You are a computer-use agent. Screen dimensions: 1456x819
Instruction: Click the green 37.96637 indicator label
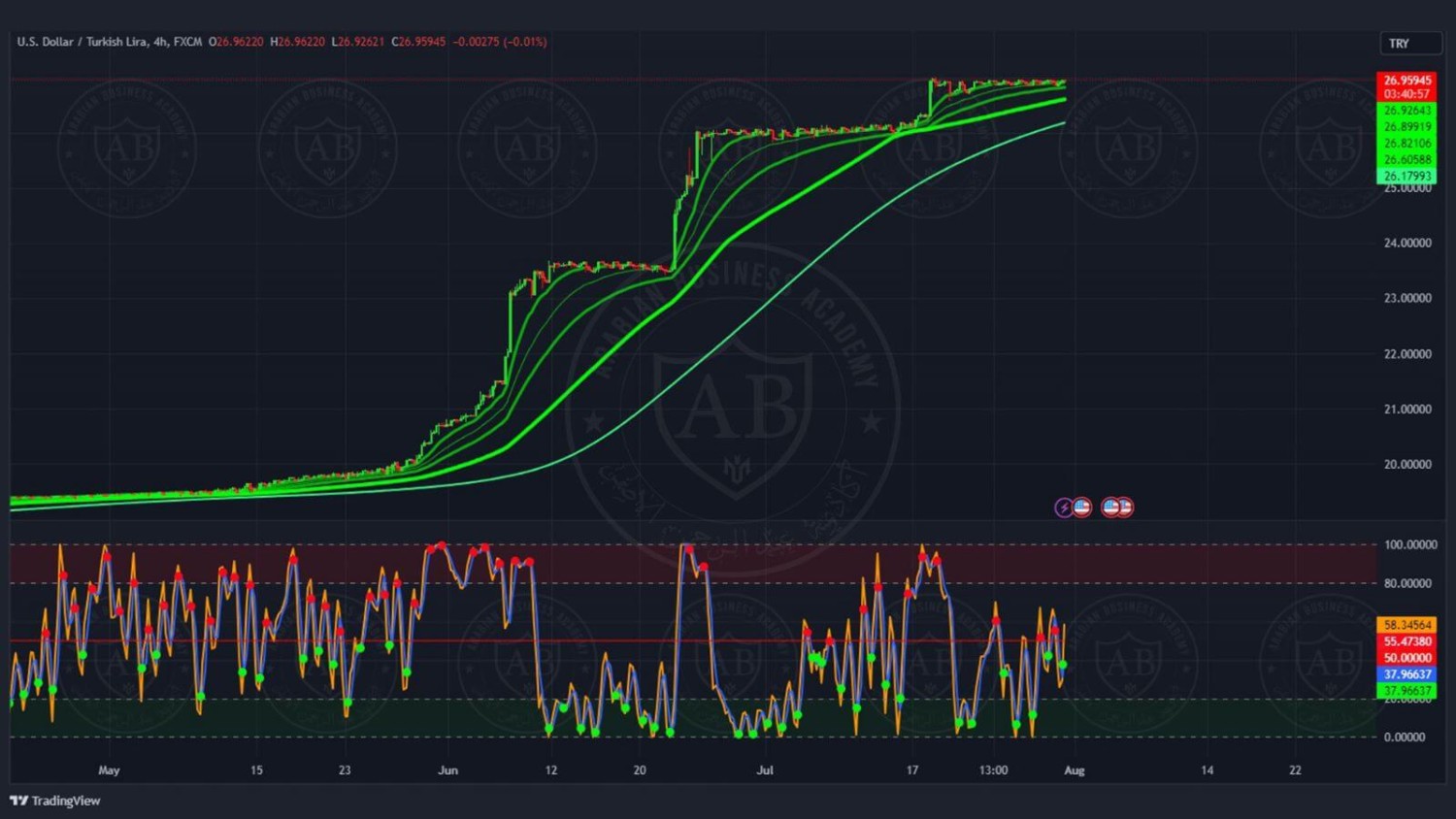1406,691
